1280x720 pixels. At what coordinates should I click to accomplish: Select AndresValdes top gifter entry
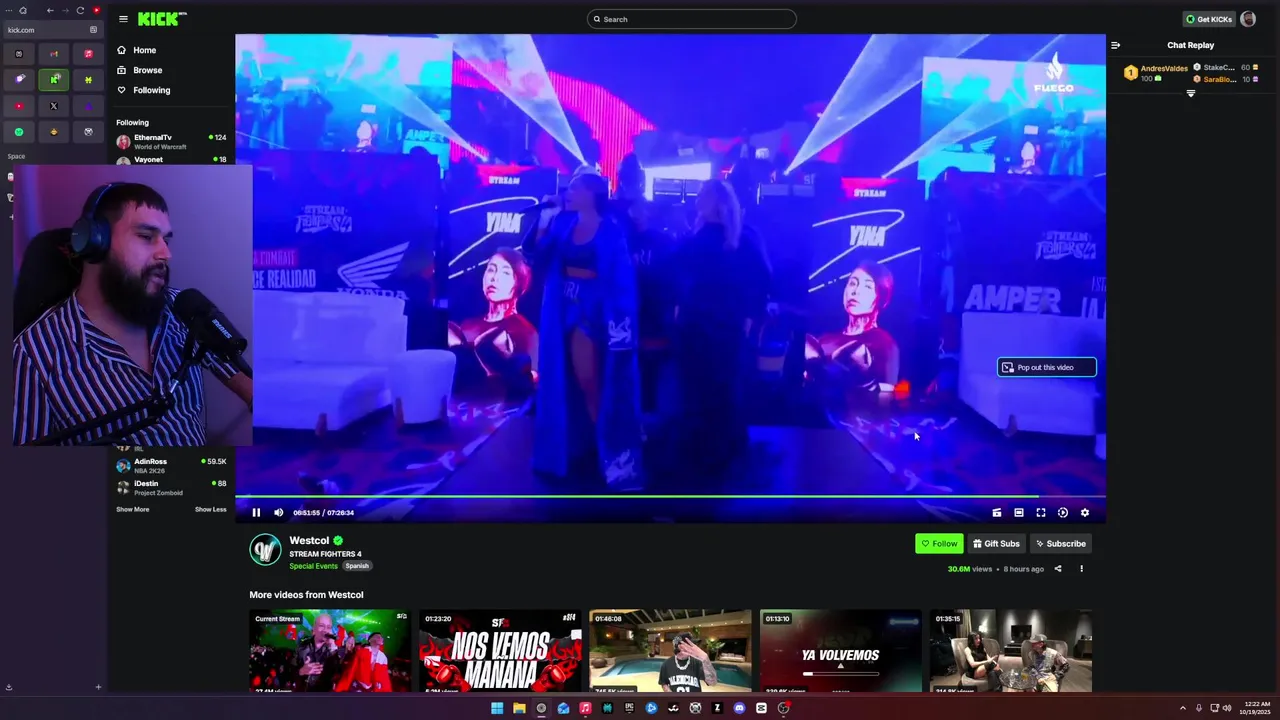[1154, 73]
